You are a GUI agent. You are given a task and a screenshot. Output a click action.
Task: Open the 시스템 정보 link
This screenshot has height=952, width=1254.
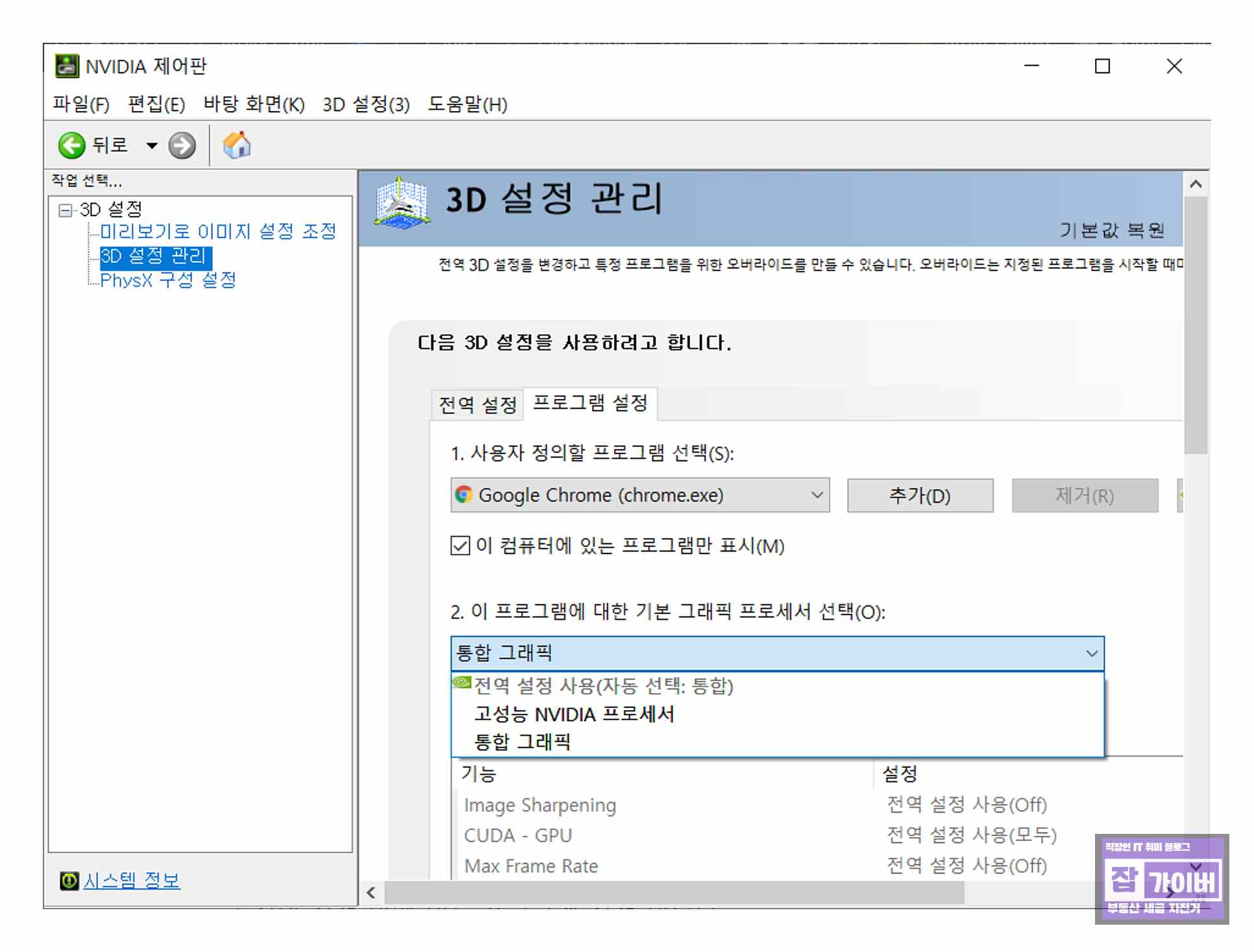(x=132, y=881)
